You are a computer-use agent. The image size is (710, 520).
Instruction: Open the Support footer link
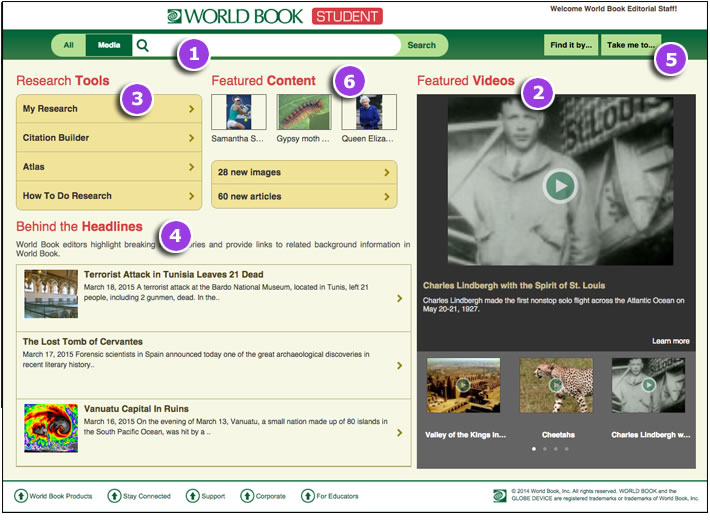[213, 496]
